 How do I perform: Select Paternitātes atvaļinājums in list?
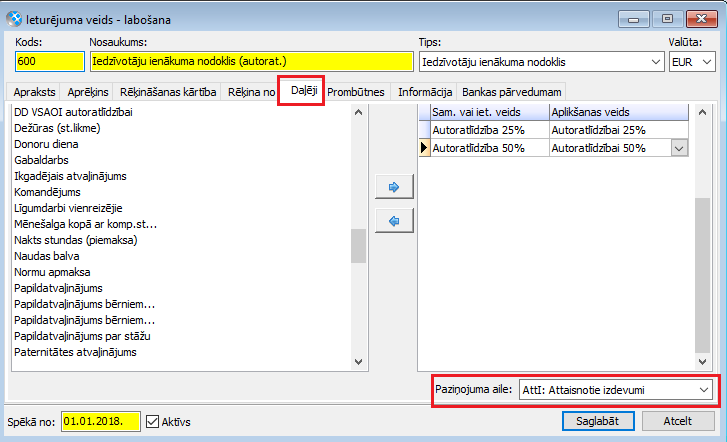click(75, 352)
